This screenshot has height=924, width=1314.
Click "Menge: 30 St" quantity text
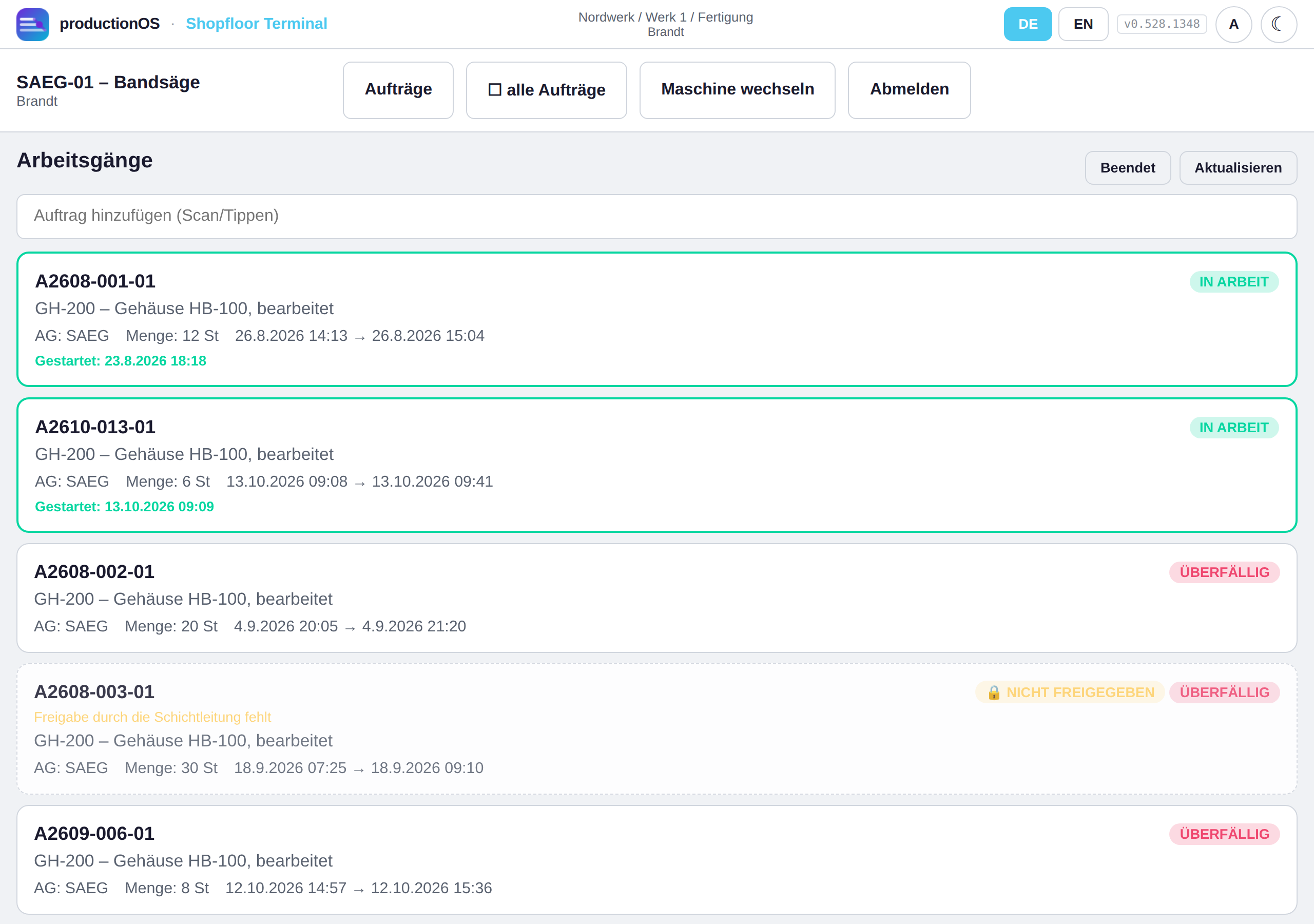[171, 768]
